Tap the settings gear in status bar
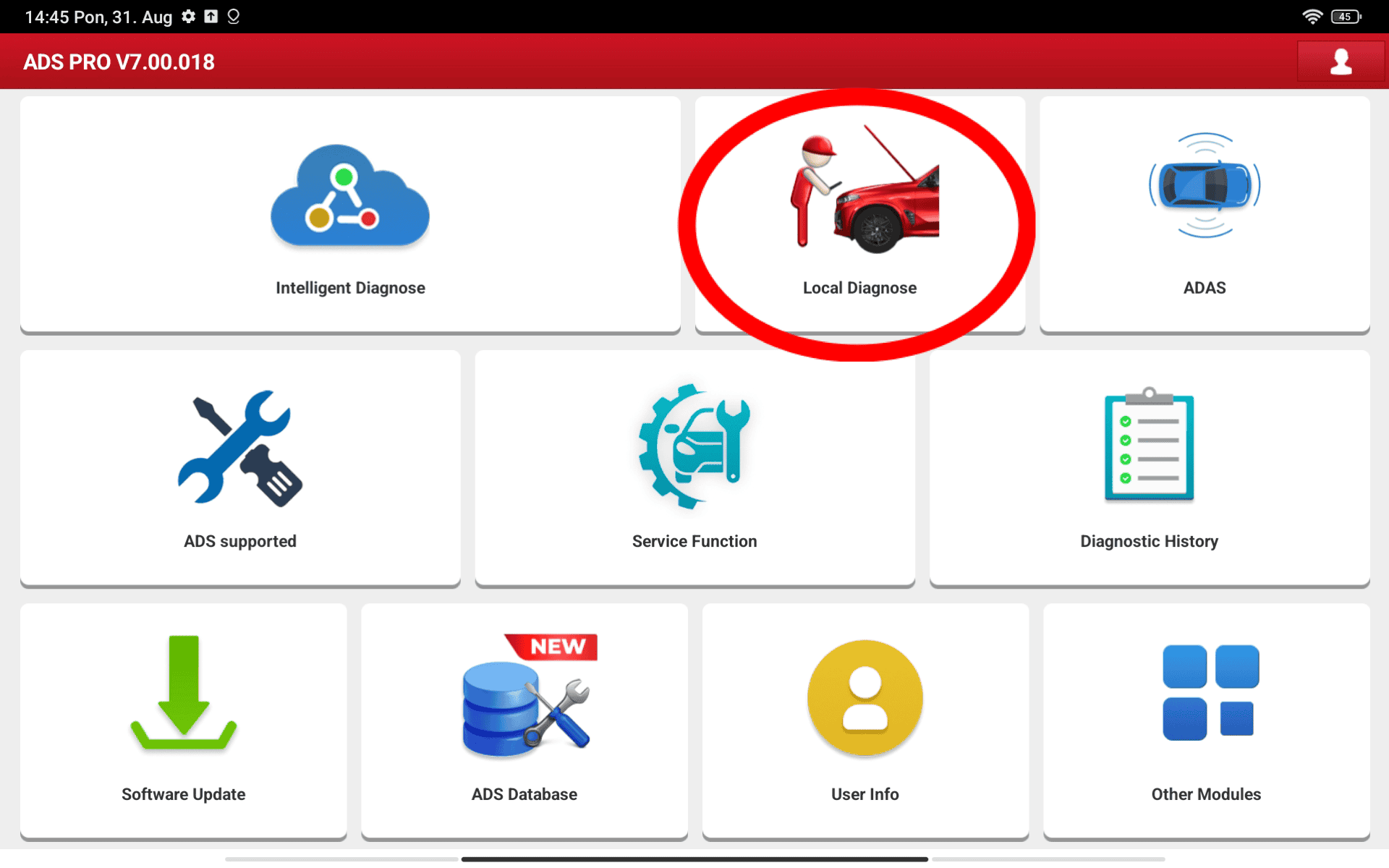1389x868 pixels. tap(189, 17)
